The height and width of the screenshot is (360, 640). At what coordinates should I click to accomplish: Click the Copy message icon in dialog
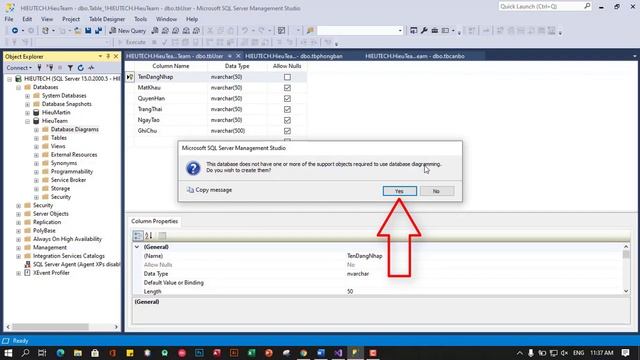coord(190,190)
